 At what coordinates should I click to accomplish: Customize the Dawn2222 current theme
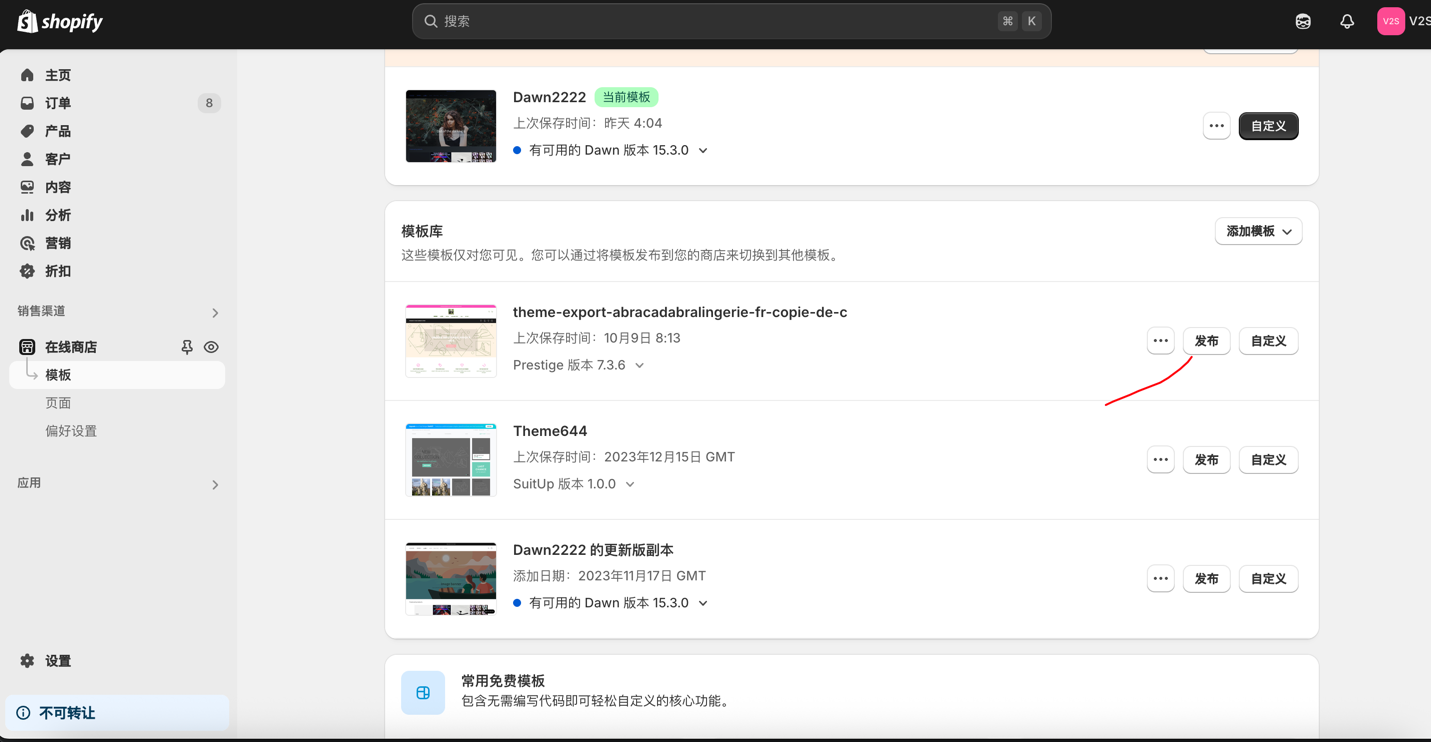coord(1268,126)
